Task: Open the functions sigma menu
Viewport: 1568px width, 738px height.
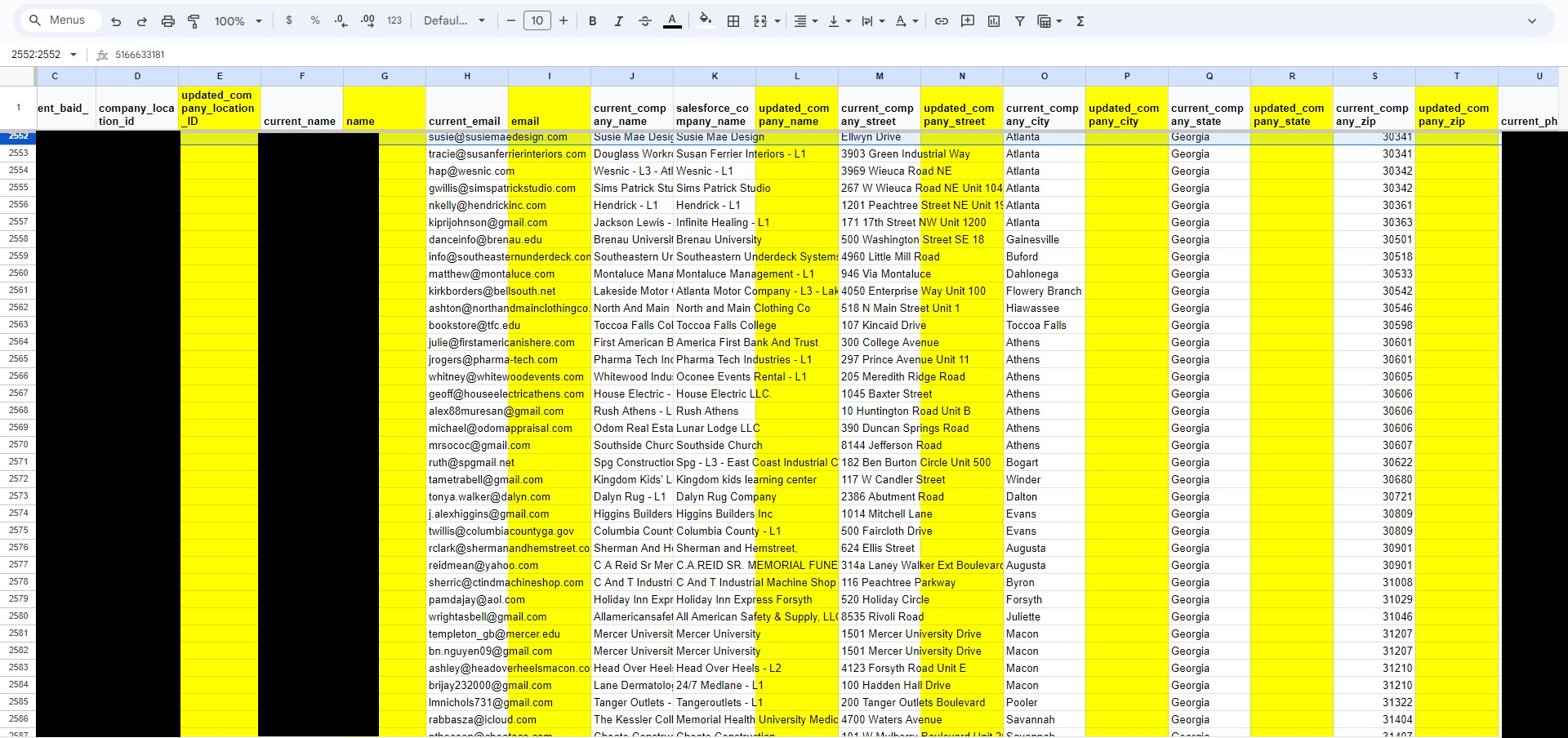Action: (x=1080, y=21)
